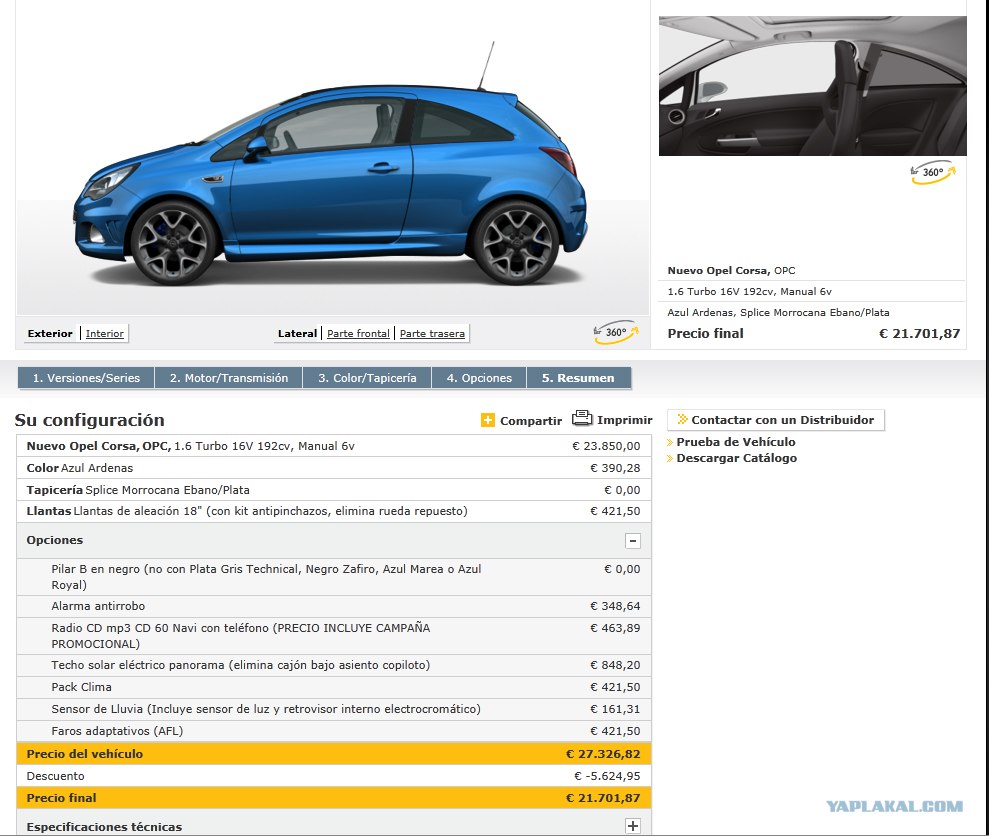989x836 pixels.
Task: Click the € -5.624,95 discount value
Action: (x=607, y=776)
